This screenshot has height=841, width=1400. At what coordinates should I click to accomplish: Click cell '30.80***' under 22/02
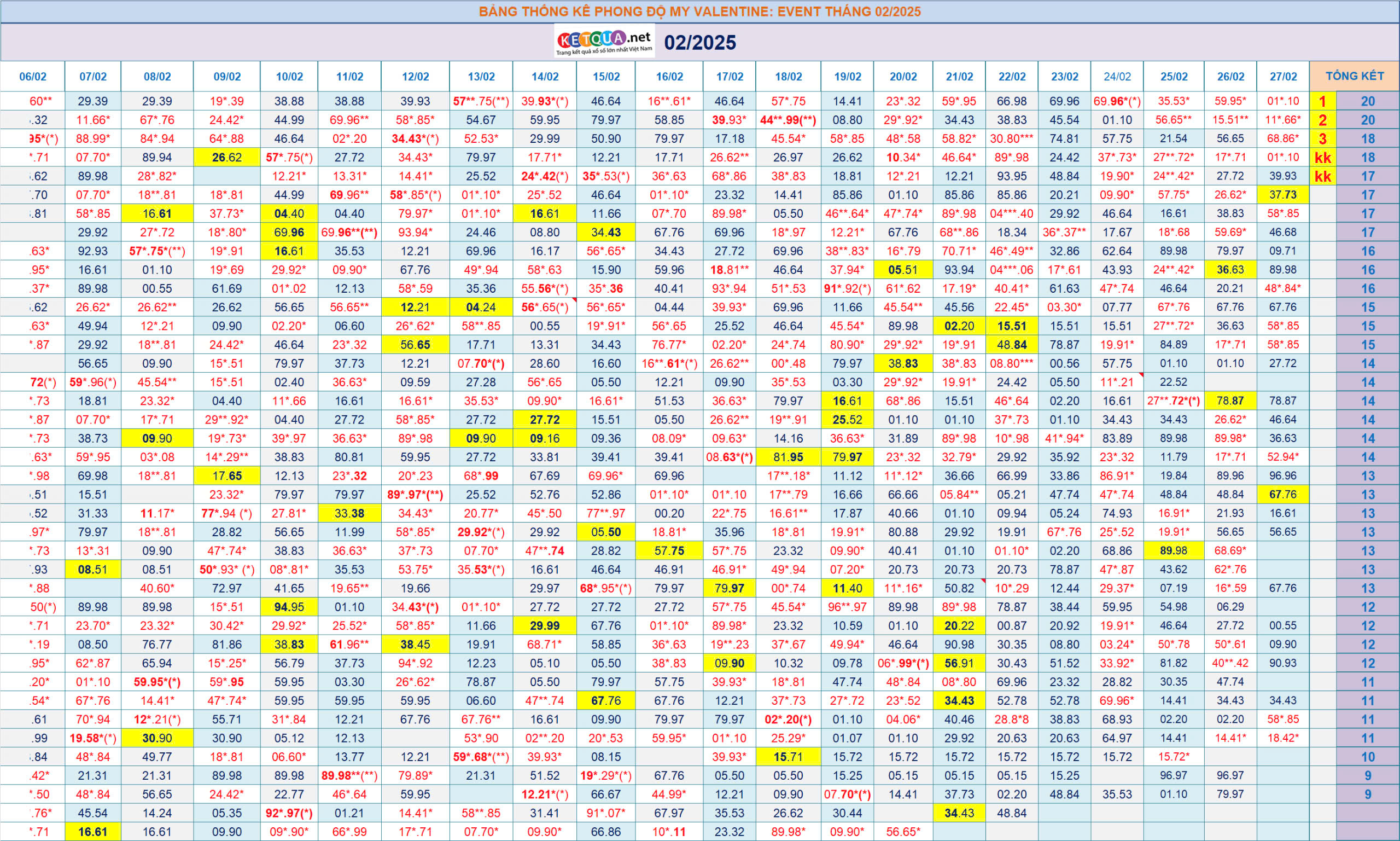(1012, 139)
